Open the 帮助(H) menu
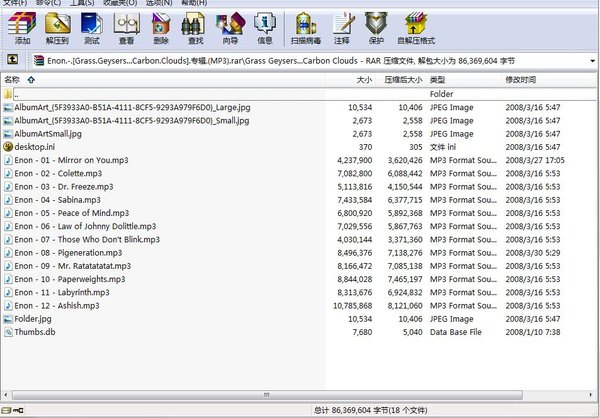This screenshot has width=600, height=418. pos(194,3)
